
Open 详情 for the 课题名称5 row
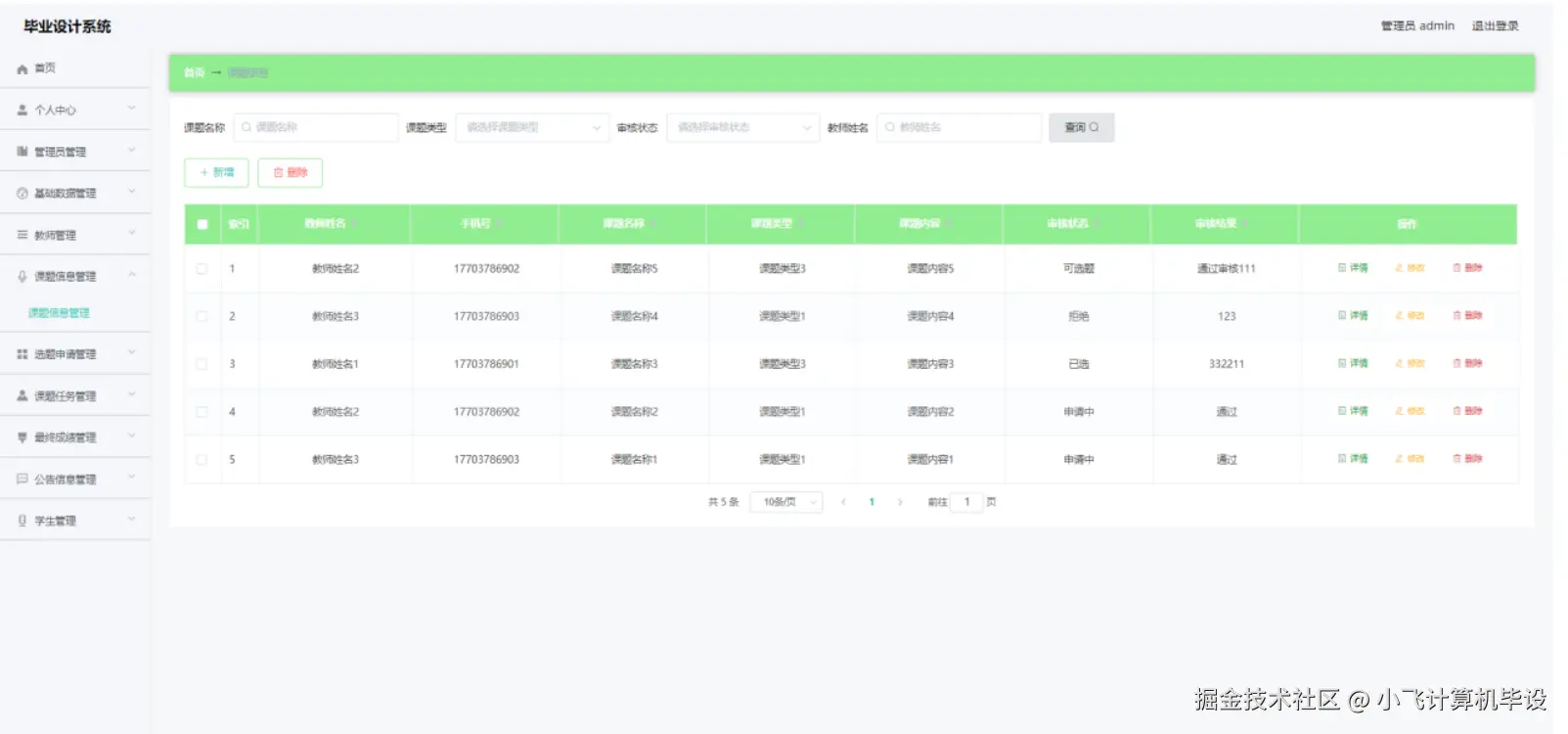coord(1354,268)
